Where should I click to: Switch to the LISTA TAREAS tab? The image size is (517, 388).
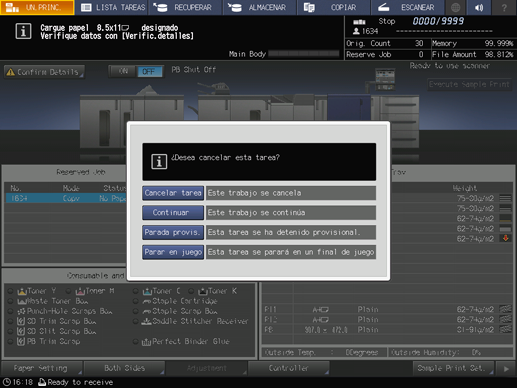[x=113, y=7]
